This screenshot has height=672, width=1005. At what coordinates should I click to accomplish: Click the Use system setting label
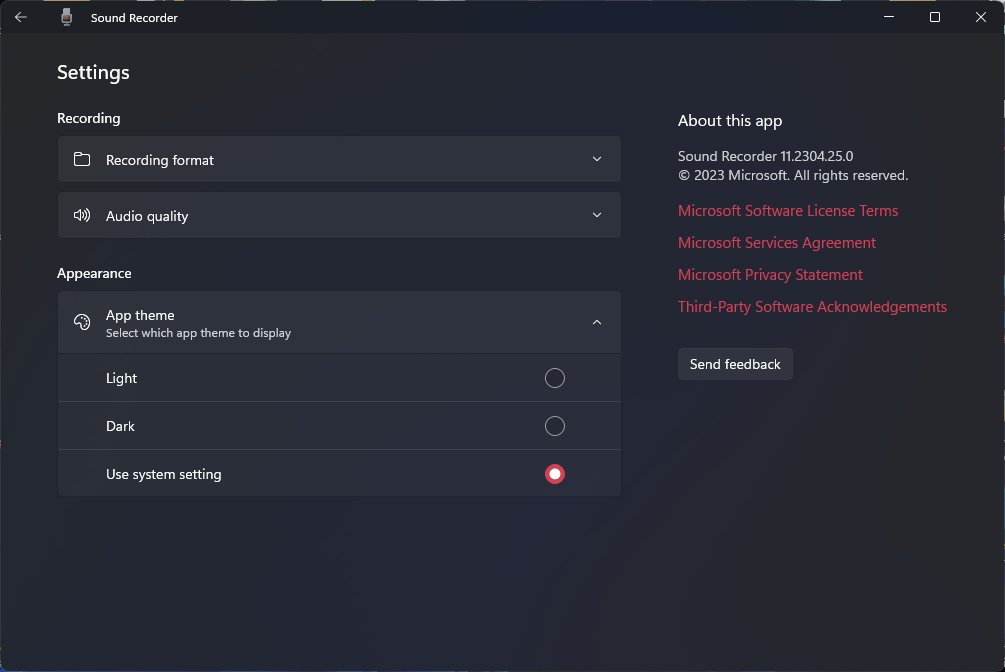click(x=163, y=475)
